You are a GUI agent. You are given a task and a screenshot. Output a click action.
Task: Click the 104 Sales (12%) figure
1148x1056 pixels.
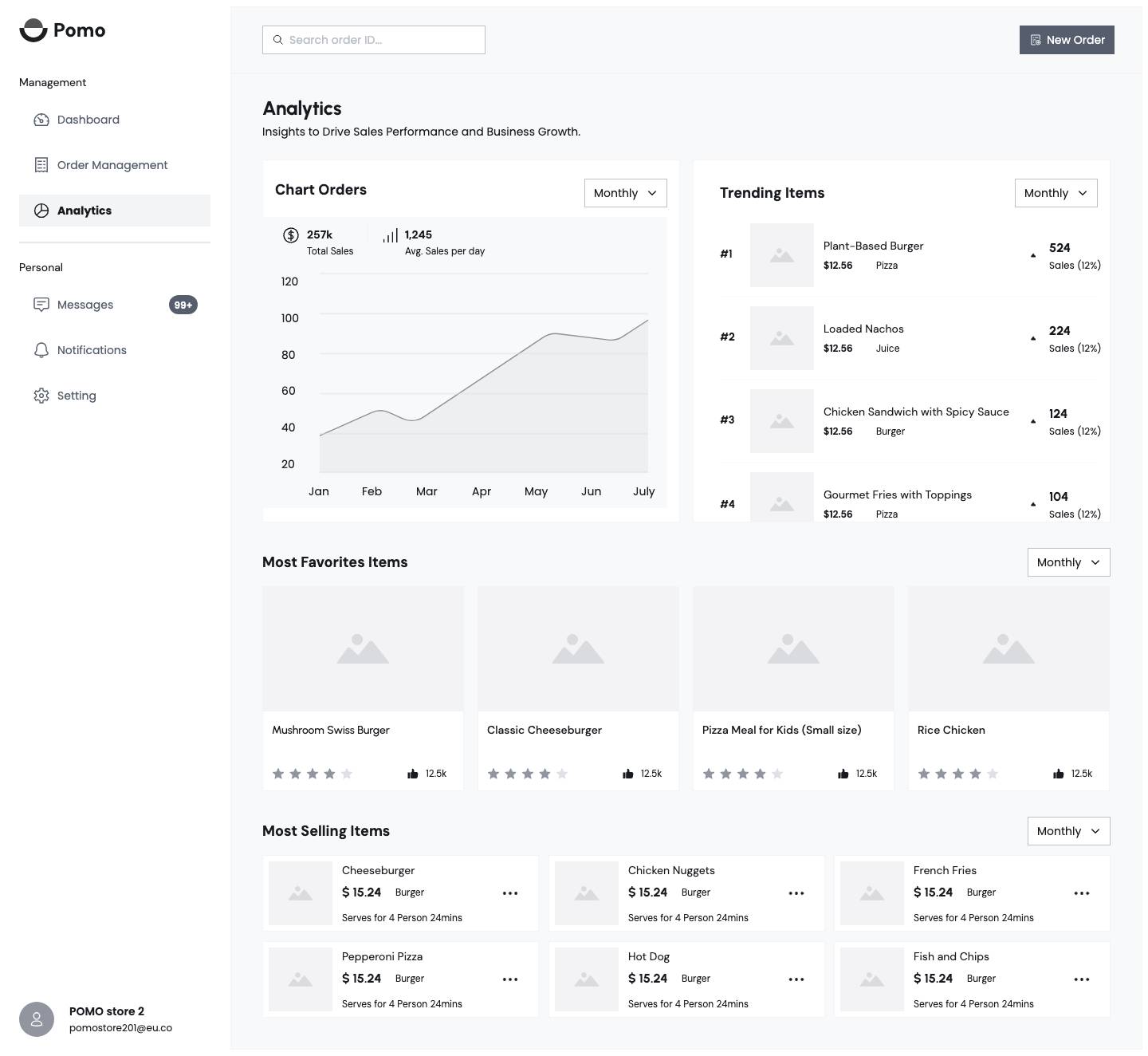tap(1075, 505)
